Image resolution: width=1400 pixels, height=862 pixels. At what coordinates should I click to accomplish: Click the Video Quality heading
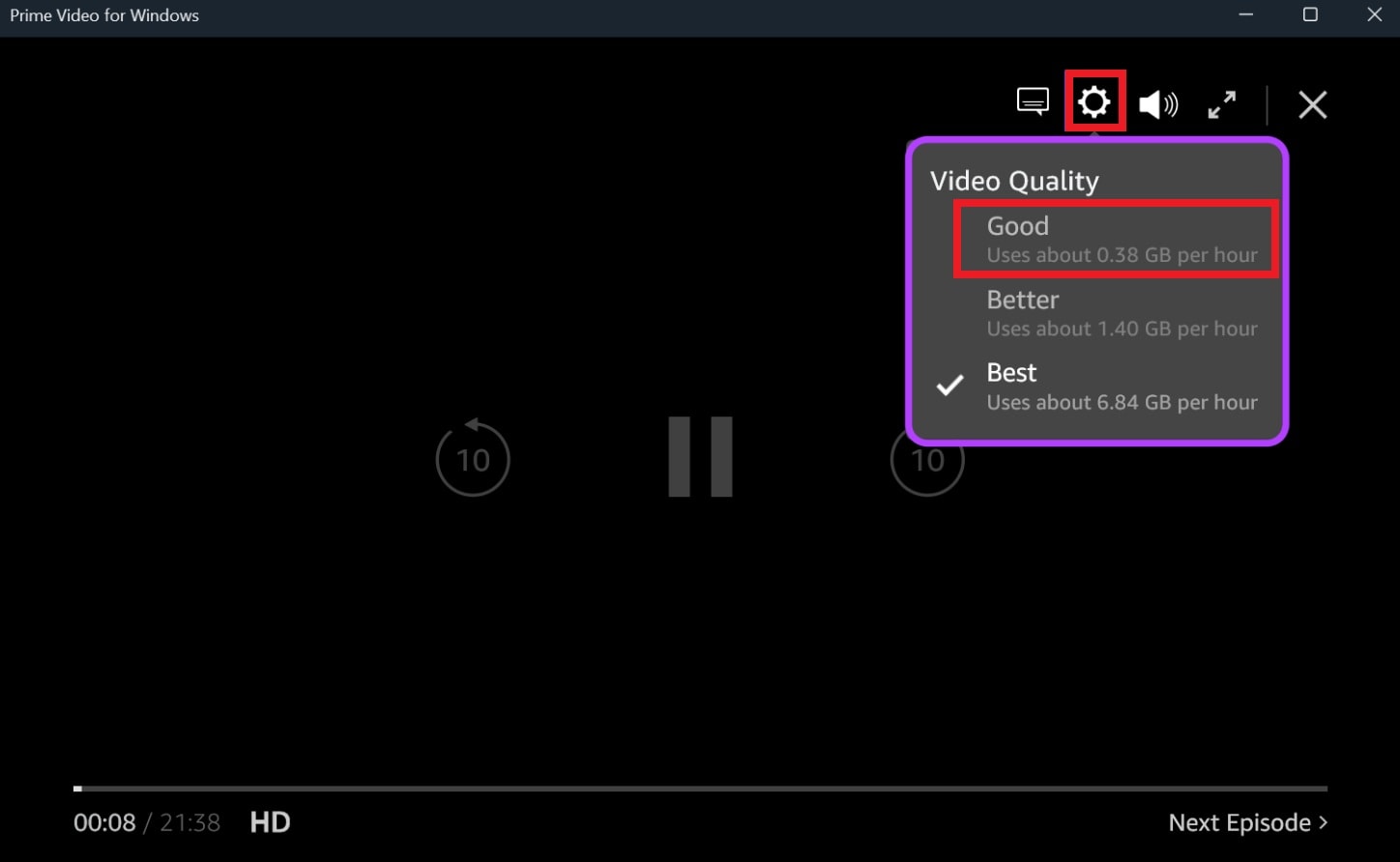coord(1014,181)
